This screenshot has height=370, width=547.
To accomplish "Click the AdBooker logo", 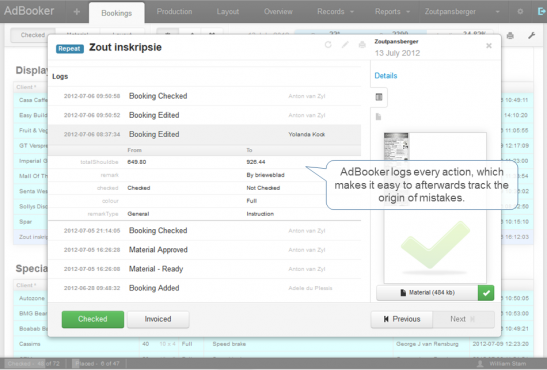I will [x=29, y=11].
